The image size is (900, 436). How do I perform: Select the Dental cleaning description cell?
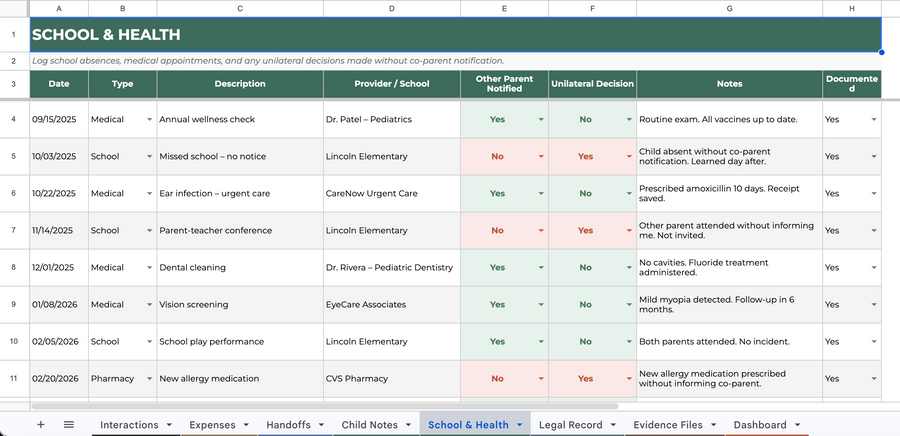(x=240, y=268)
